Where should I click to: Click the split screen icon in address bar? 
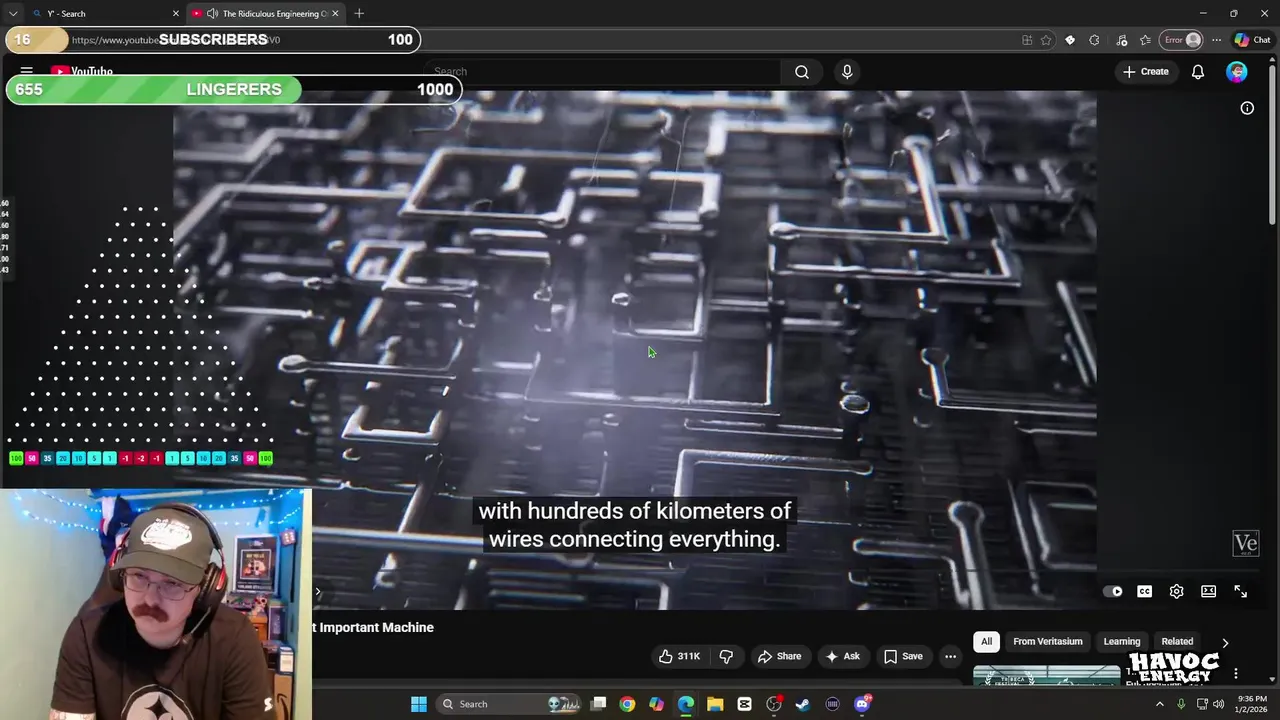[1027, 40]
